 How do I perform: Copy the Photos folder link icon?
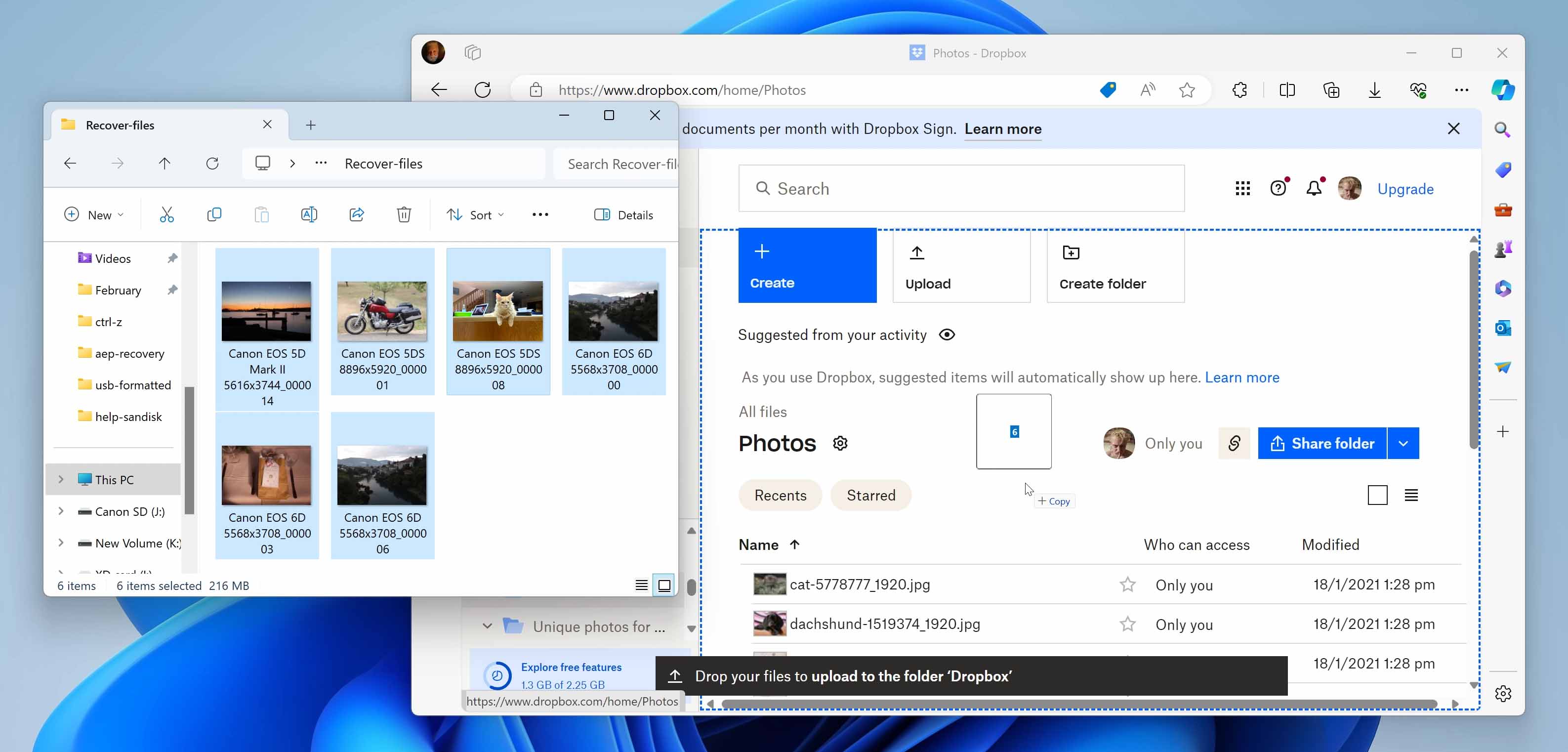click(x=1234, y=443)
